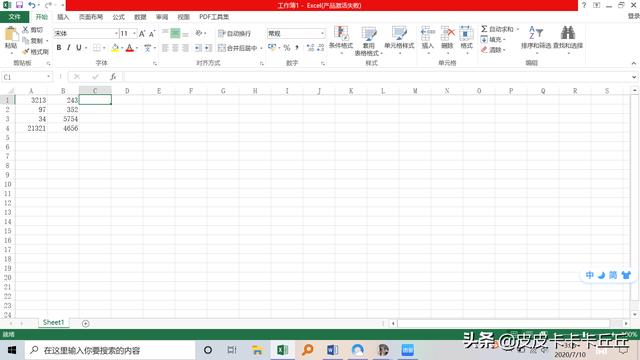The width and height of the screenshot is (640, 360).
Task: Click the Windows taskbar search box
Action: pyautogui.click(x=110, y=350)
